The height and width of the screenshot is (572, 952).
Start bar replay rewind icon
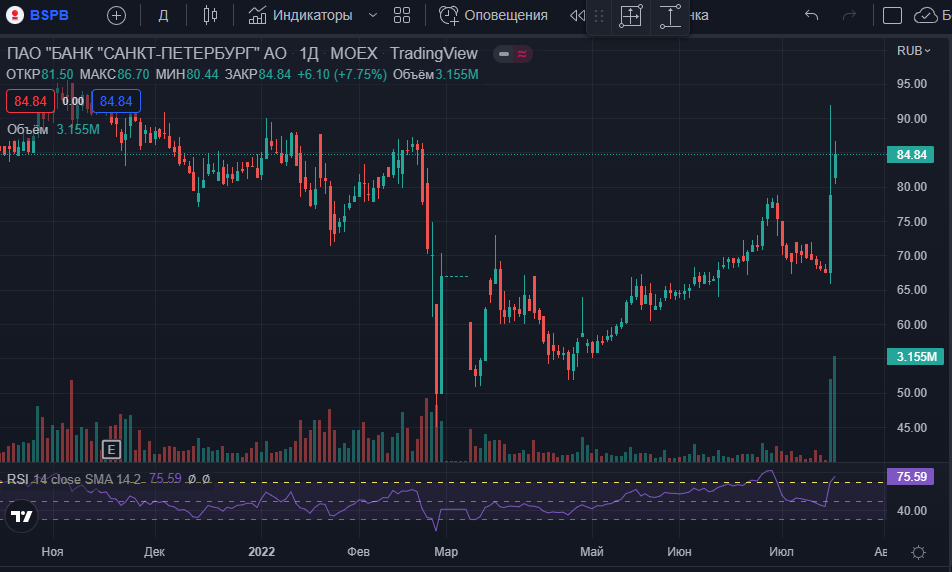[x=577, y=15]
